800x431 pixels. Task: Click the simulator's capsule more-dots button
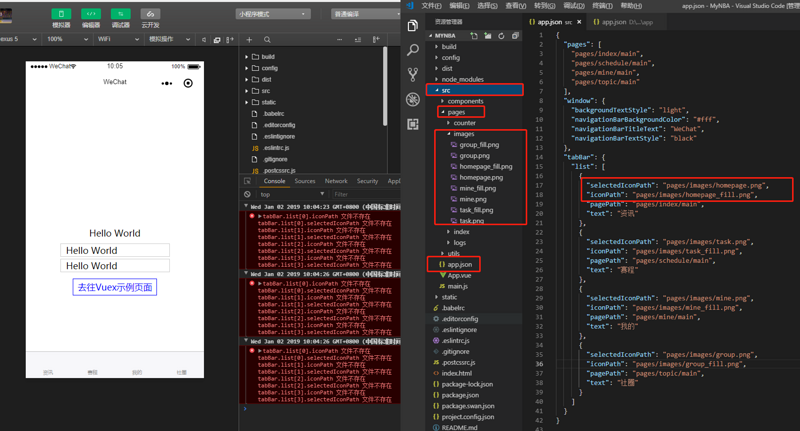click(167, 83)
